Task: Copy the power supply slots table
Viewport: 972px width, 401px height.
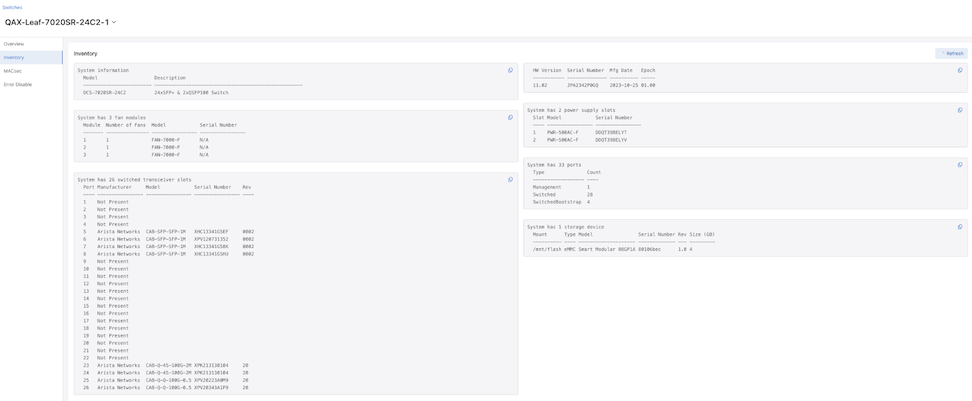Action: 960,111
